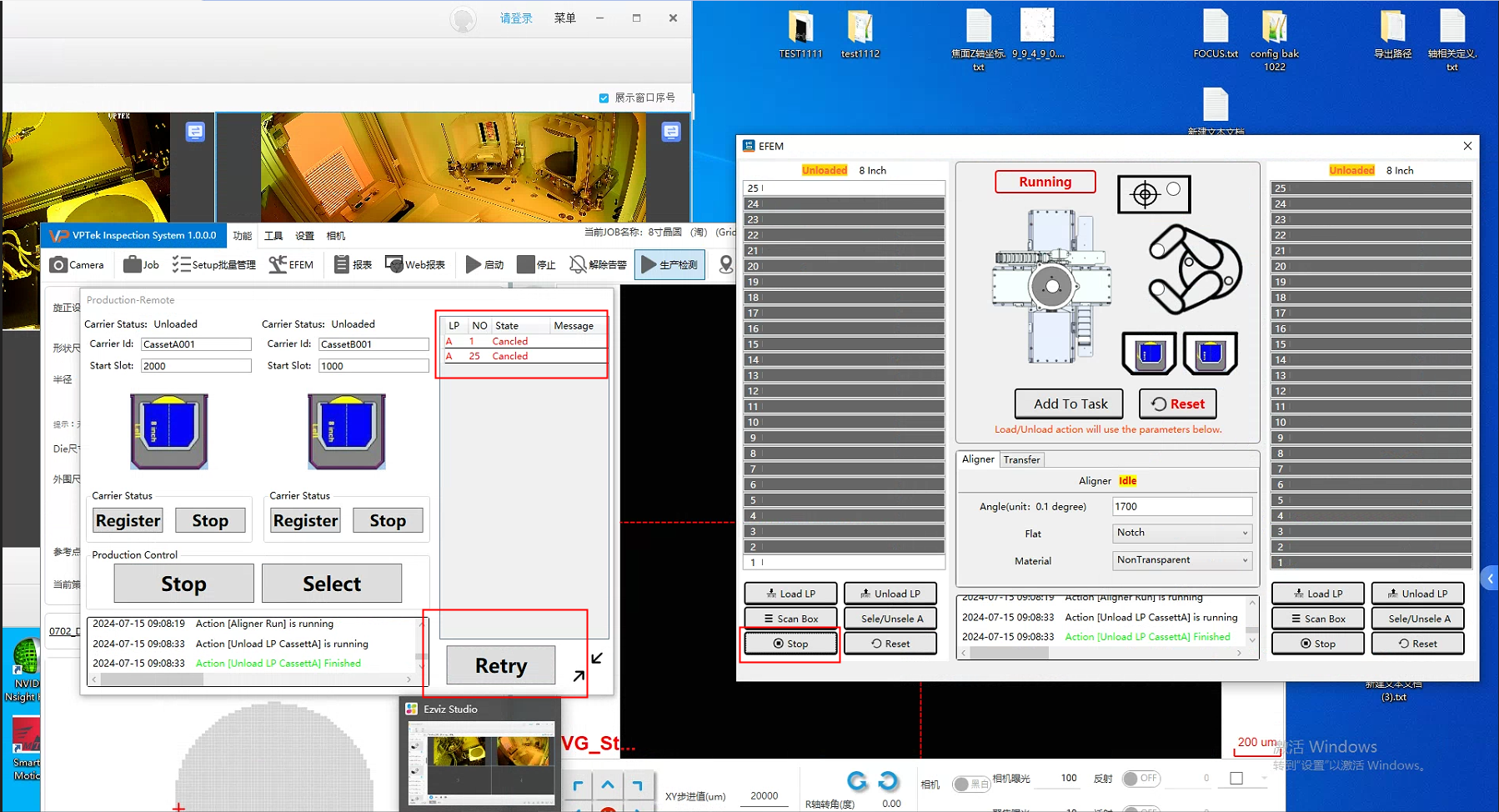The height and width of the screenshot is (812, 1499).
Task: Toggle the 相机 黑白 switch
Action: tap(971, 784)
